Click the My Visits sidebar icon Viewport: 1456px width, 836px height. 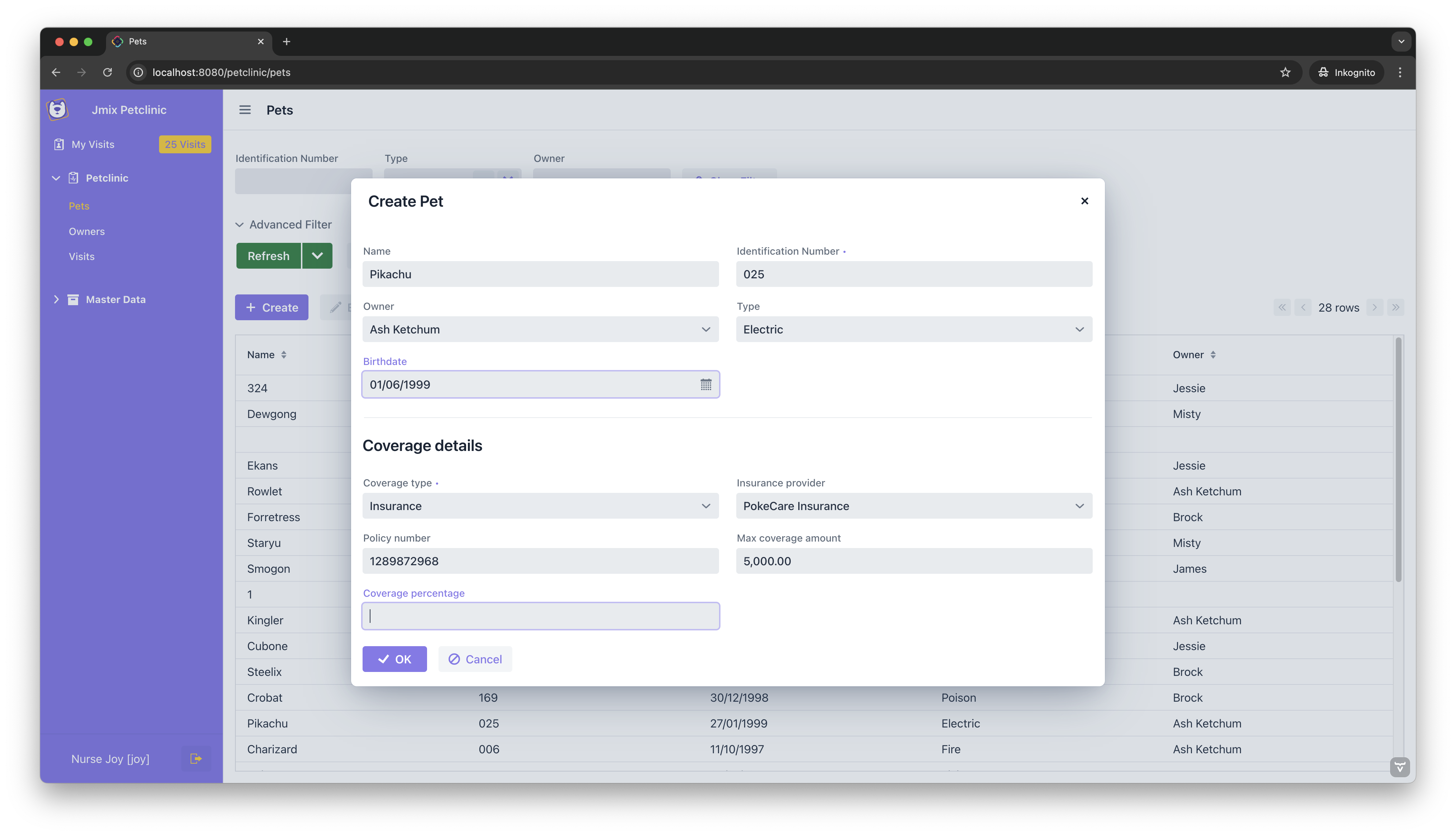[59, 144]
